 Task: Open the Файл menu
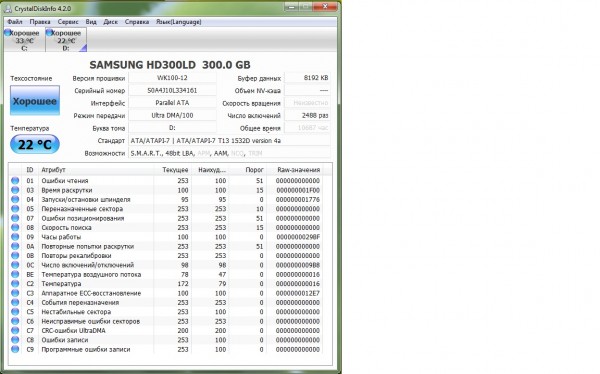(15, 22)
